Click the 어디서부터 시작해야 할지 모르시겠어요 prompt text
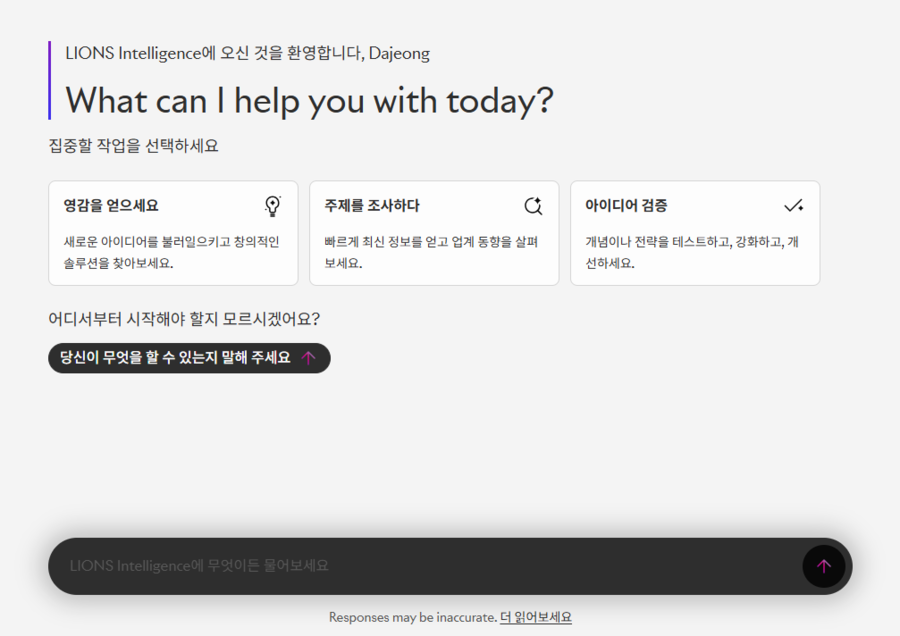The width and height of the screenshot is (900, 636). click(x=184, y=319)
